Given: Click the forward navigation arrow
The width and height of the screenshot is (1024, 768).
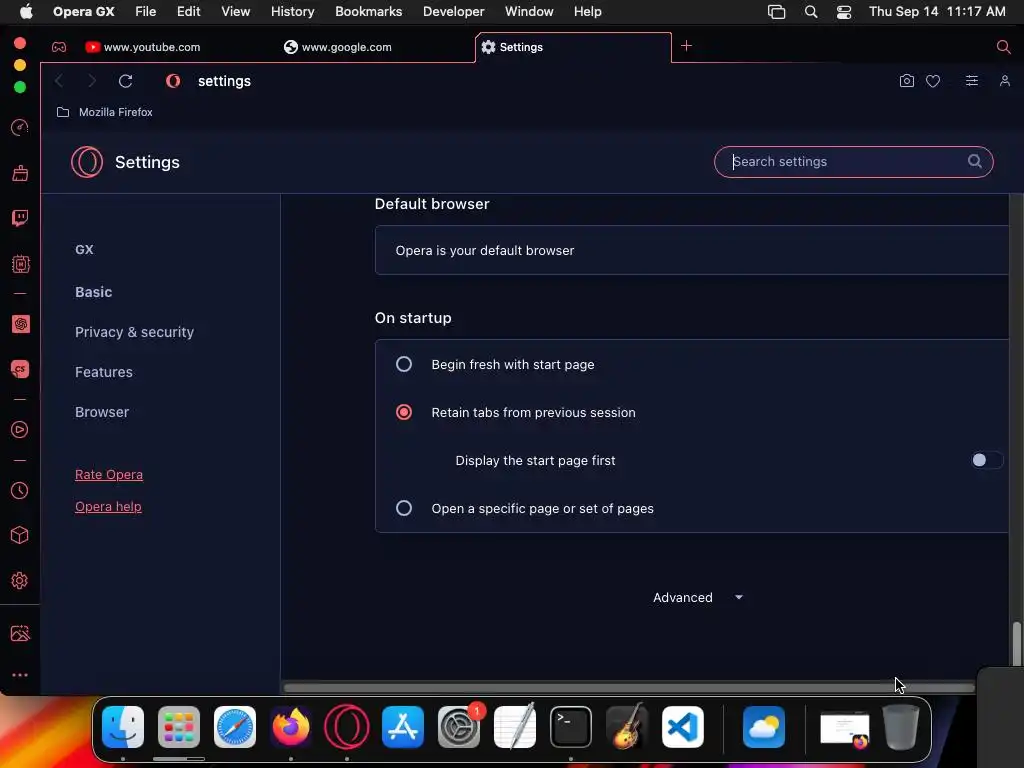Looking at the screenshot, I should click(x=91, y=81).
